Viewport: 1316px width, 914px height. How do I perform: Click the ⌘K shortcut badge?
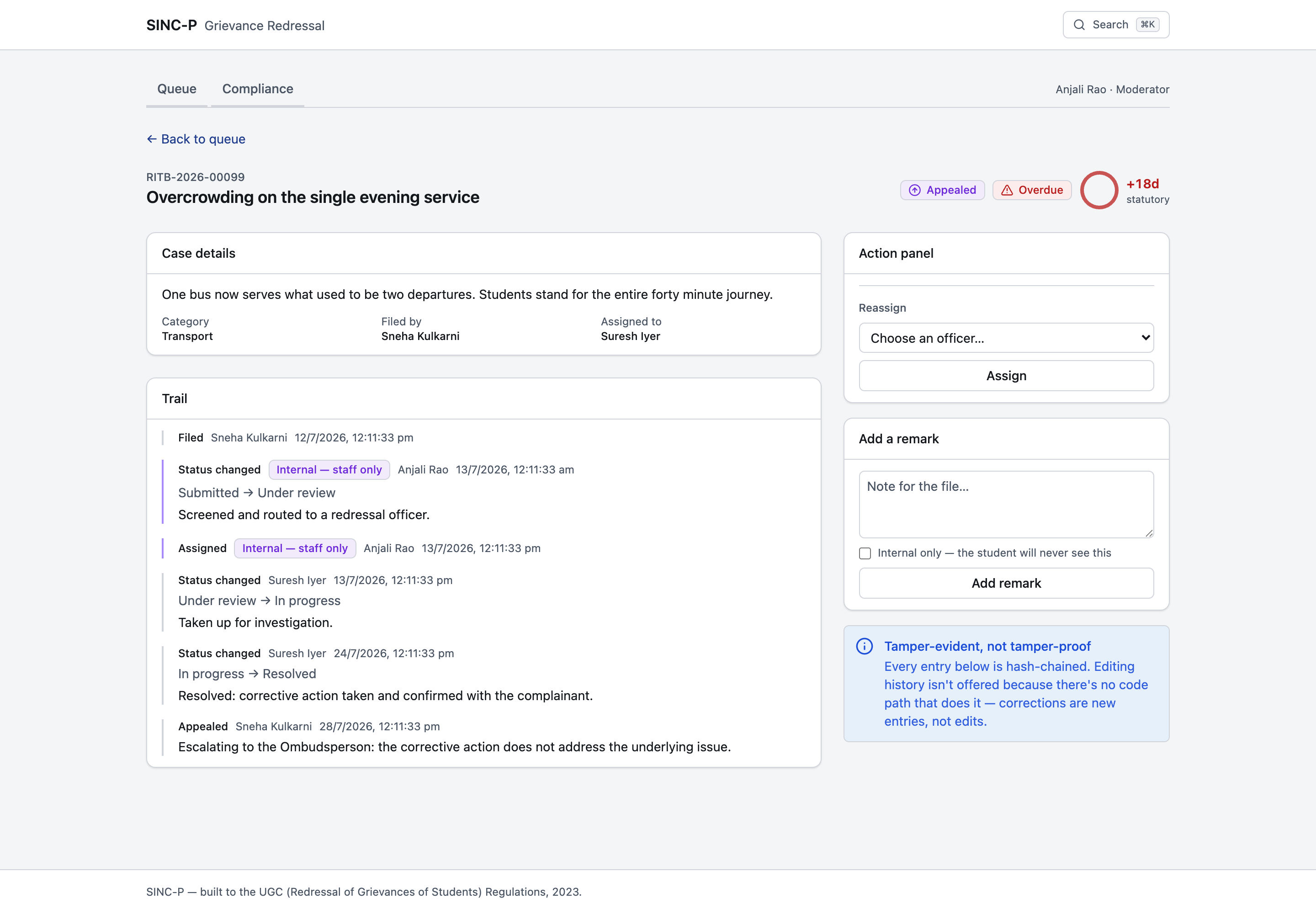(1147, 25)
